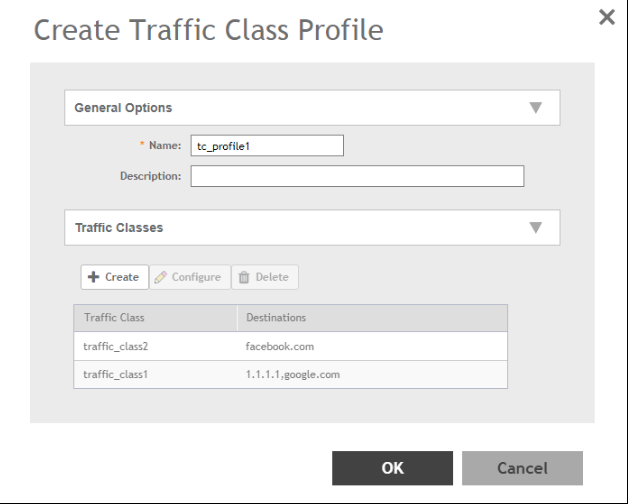The height and width of the screenshot is (504, 628).
Task: Click the Delete button label
Action: click(272, 277)
